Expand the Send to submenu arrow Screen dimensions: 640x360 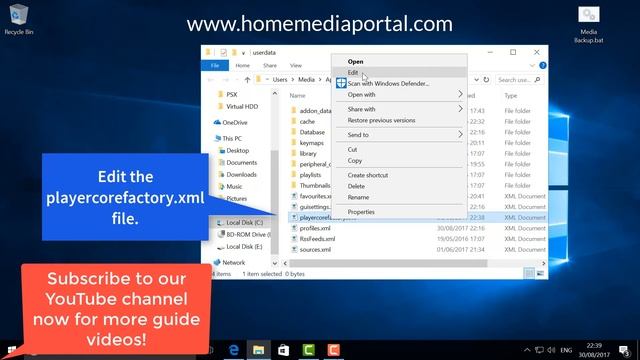pyautogui.click(x=460, y=135)
